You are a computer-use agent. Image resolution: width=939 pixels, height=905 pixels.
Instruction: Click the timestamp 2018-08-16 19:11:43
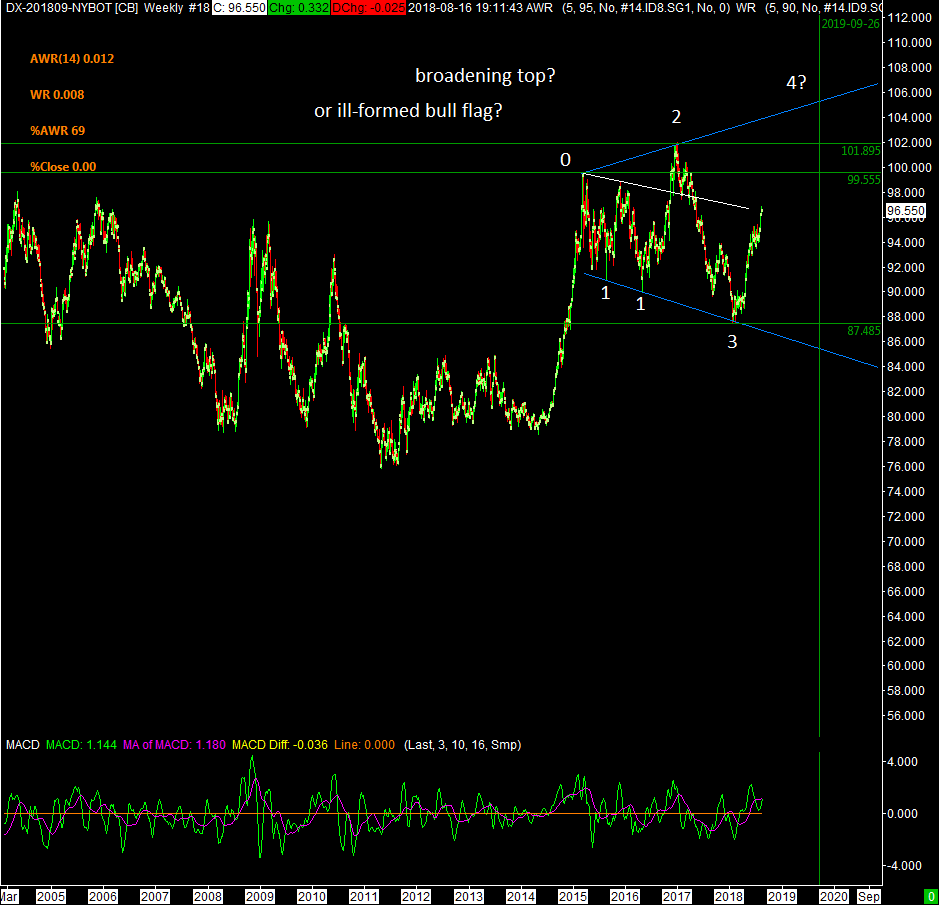tap(465, 8)
